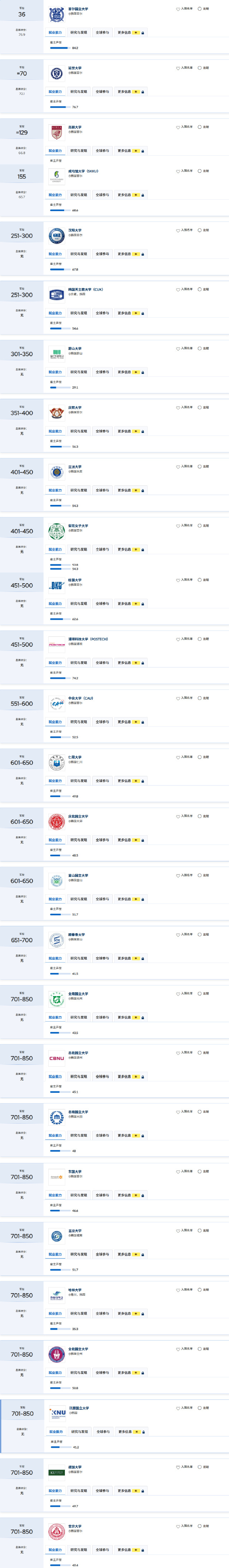Select the 就业能力 tab for 釜山国立大学
229x1568 pixels.
click(x=56, y=899)
